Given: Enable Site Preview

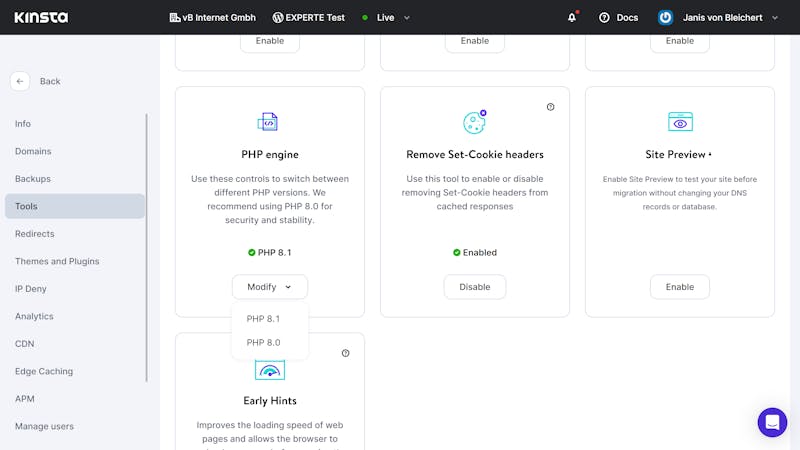Looking at the screenshot, I should pyautogui.click(x=680, y=287).
